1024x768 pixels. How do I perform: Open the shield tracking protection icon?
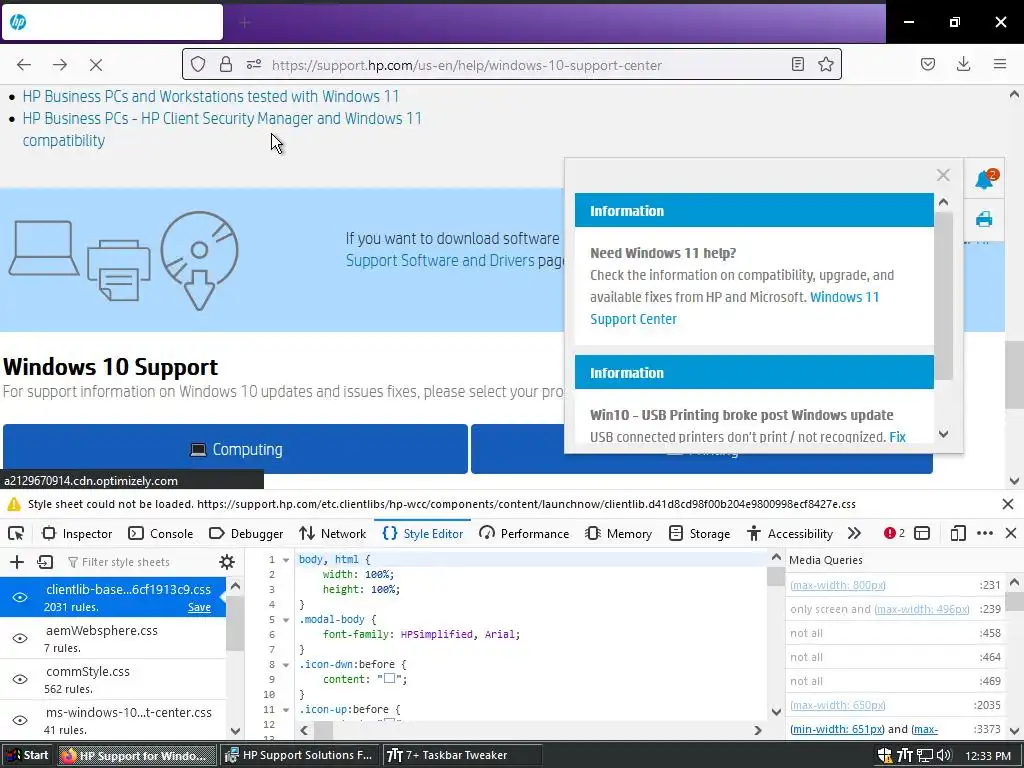pyautogui.click(x=198, y=64)
